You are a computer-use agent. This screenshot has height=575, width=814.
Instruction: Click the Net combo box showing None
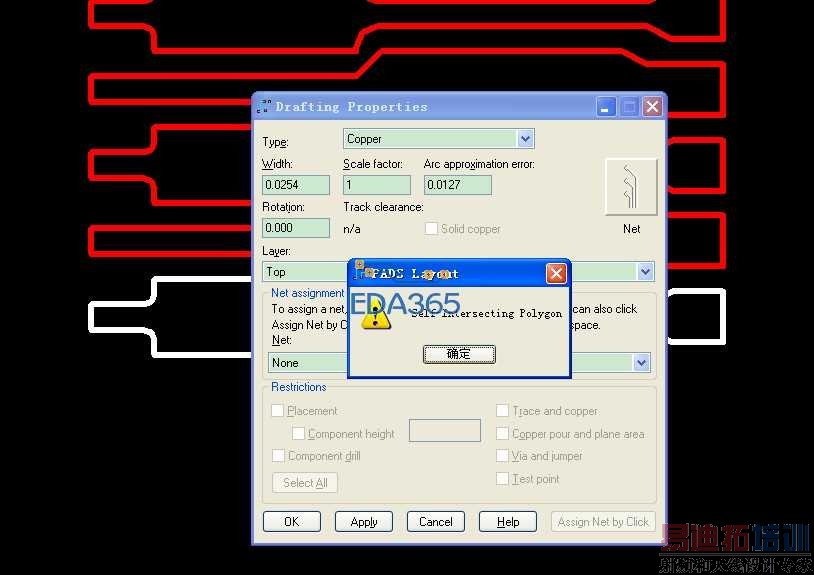pyautogui.click(x=459, y=362)
